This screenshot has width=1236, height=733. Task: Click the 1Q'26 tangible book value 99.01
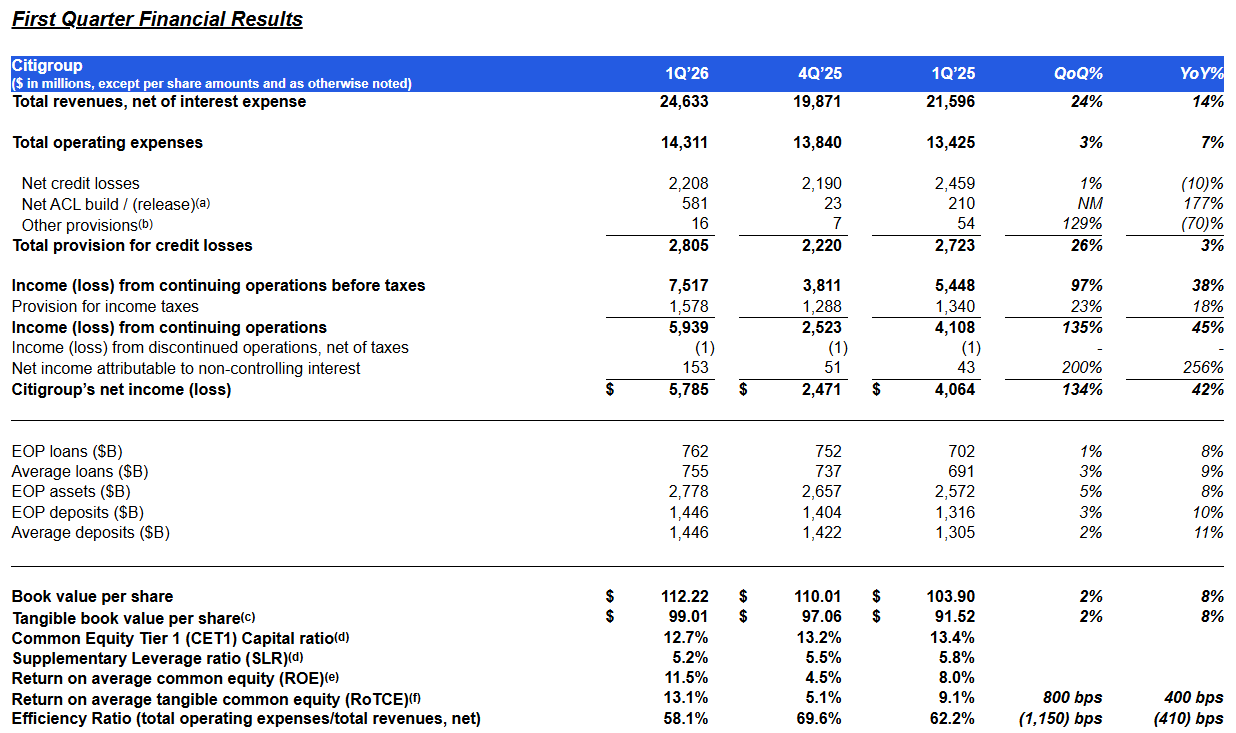coord(687,617)
